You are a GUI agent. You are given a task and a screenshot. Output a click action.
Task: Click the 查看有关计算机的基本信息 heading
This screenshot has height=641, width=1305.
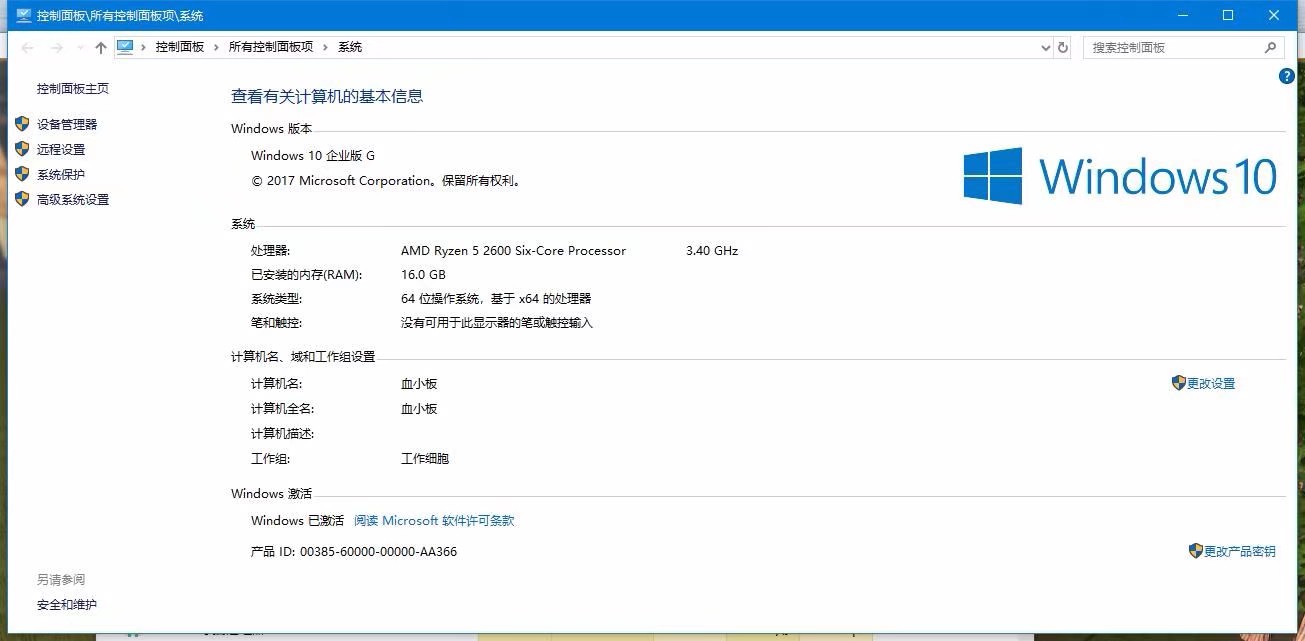pyautogui.click(x=327, y=97)
